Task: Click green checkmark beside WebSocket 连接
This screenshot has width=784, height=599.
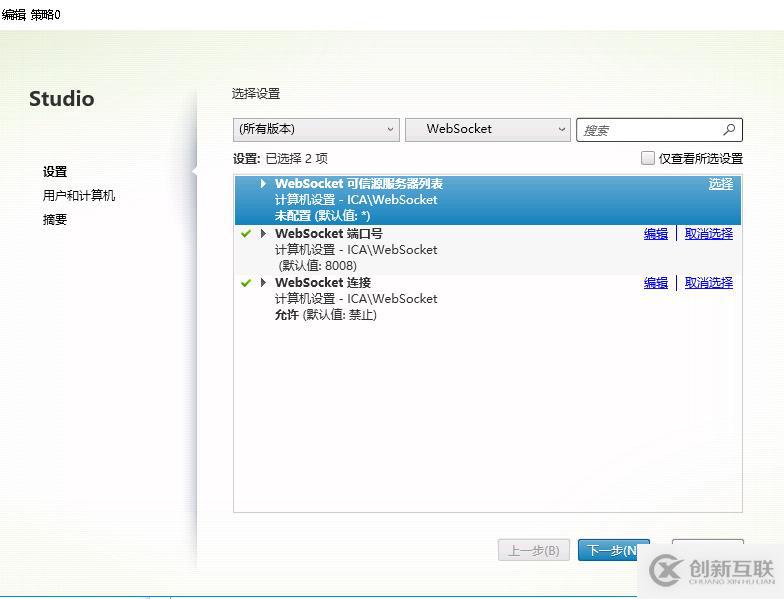Action: click(x=246, y=283)
